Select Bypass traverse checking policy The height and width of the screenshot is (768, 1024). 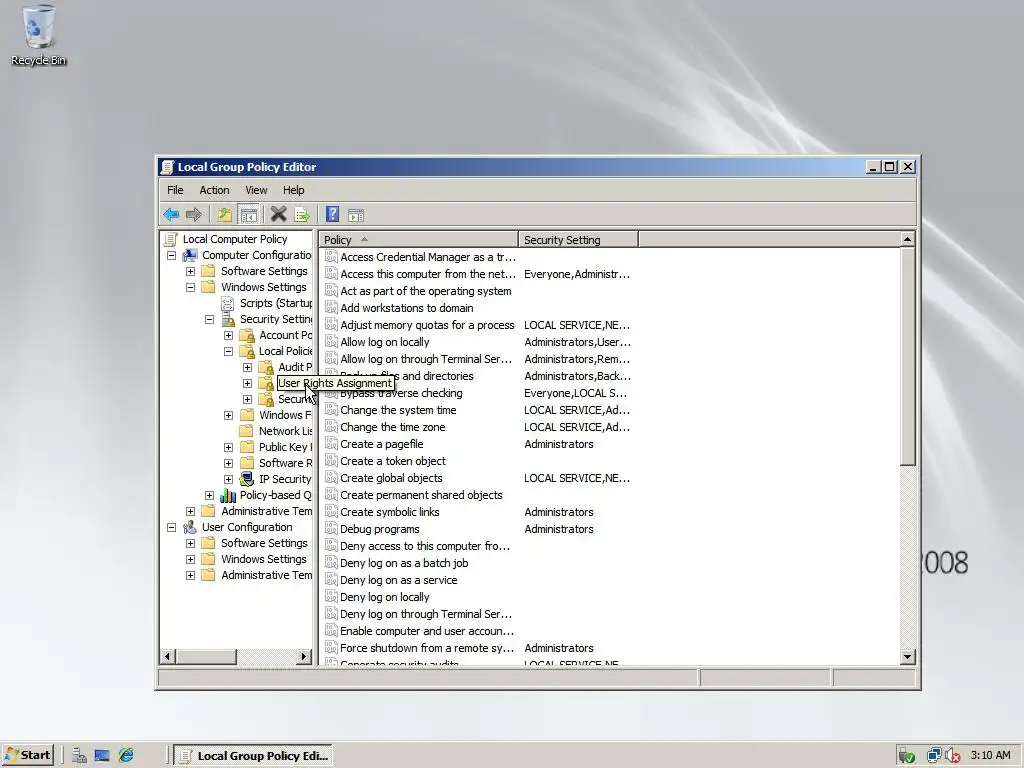[x=401, y=392]
